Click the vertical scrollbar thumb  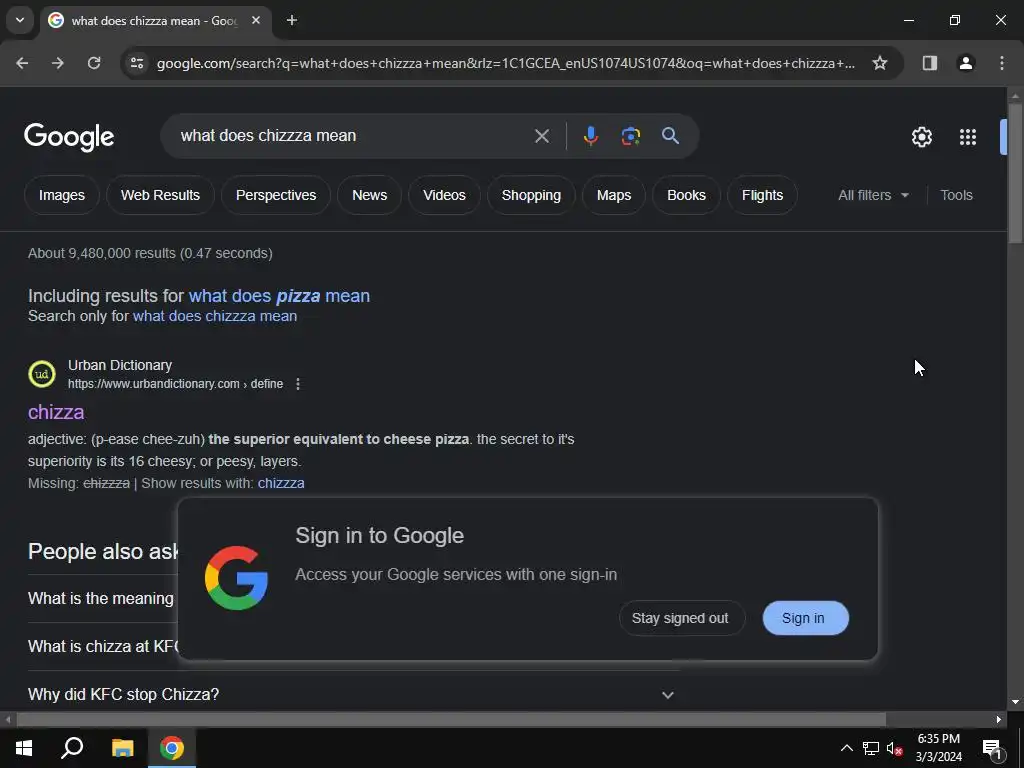[x=1015, y=173]
